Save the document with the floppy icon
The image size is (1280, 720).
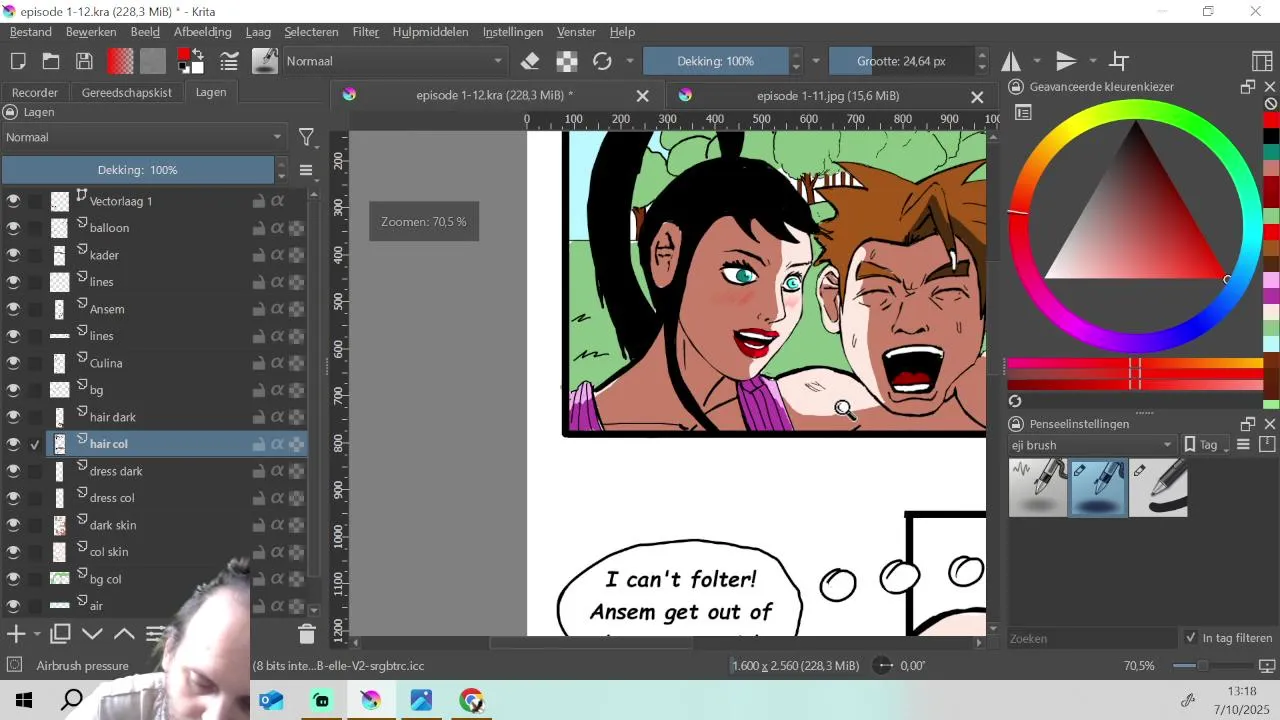pos(84,61)
